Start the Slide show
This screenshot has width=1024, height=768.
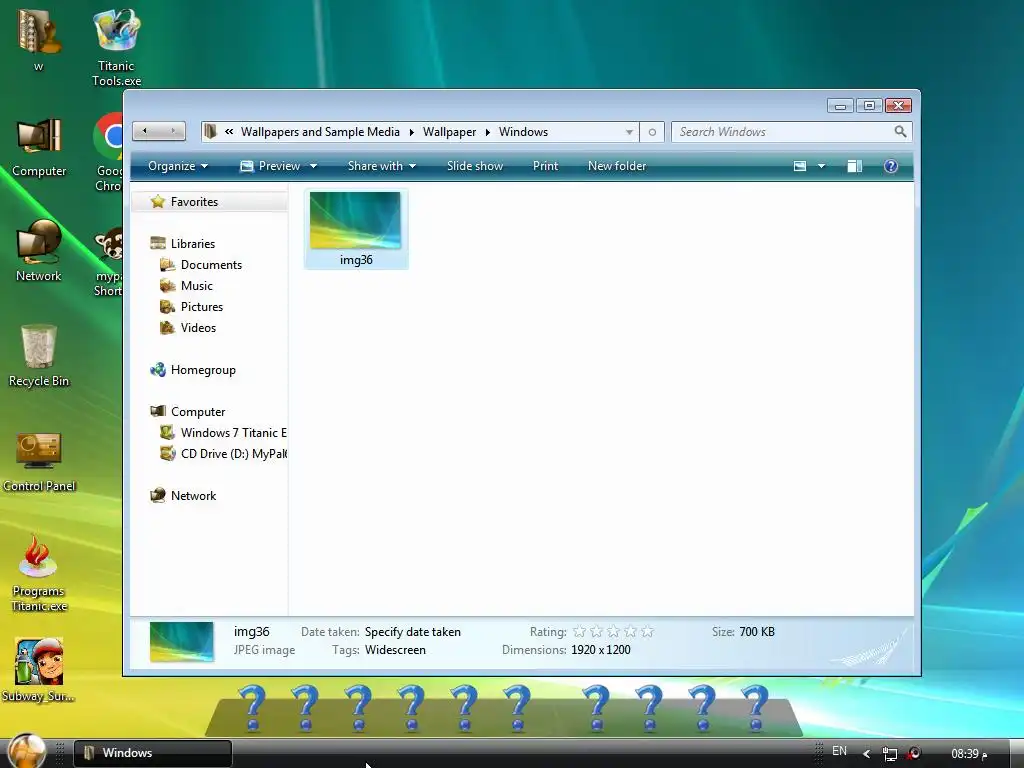click(x=475, y=166)
